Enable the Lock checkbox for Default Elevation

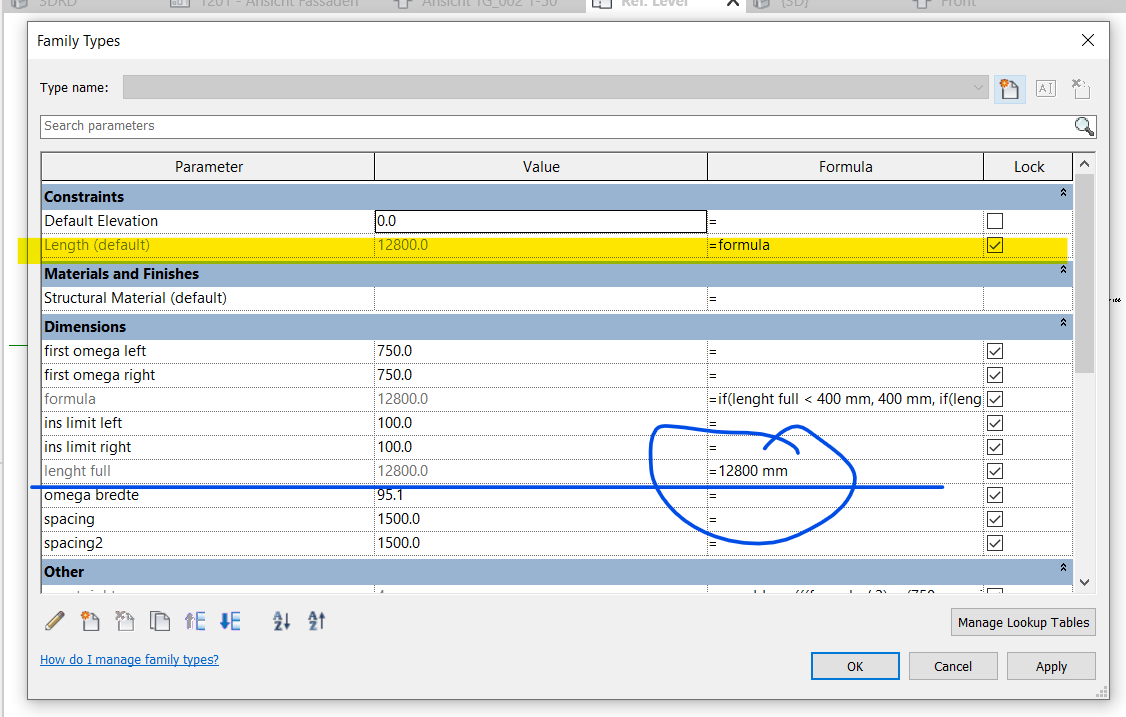coord(994,221)
